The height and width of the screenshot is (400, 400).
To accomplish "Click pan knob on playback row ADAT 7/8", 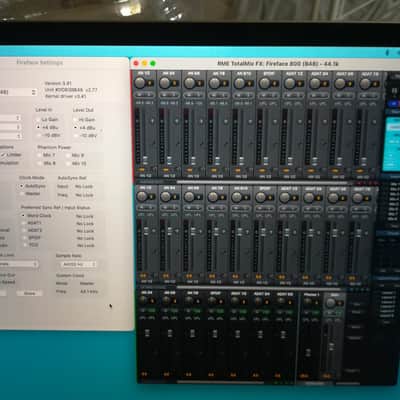I will tap(357, 198).
